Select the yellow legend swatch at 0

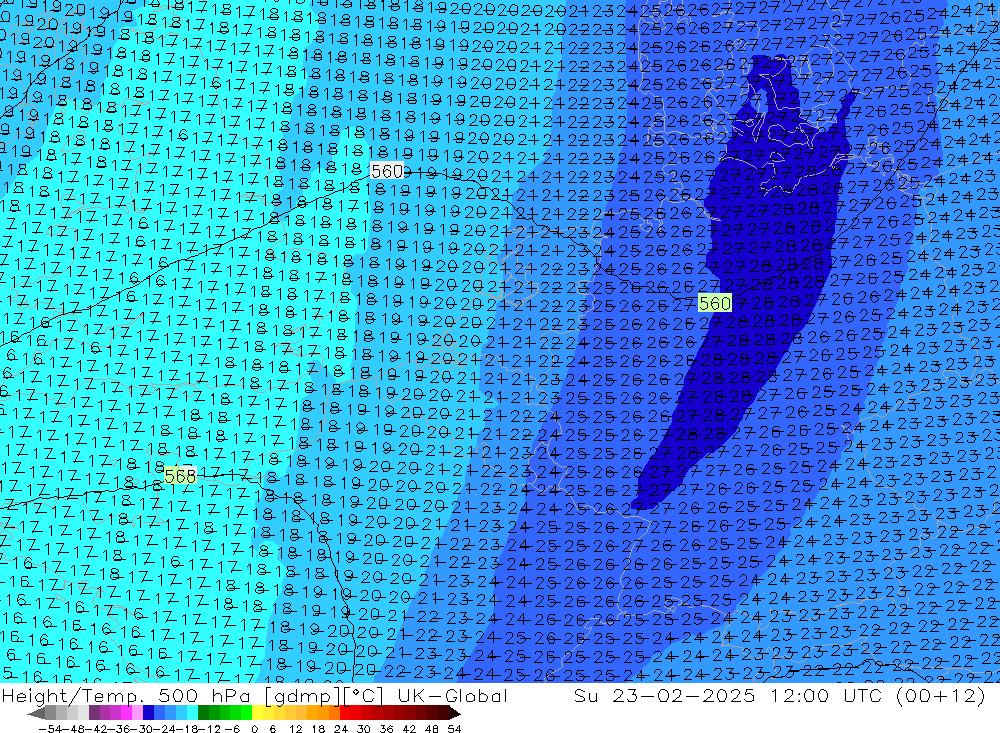click(257, 713)
